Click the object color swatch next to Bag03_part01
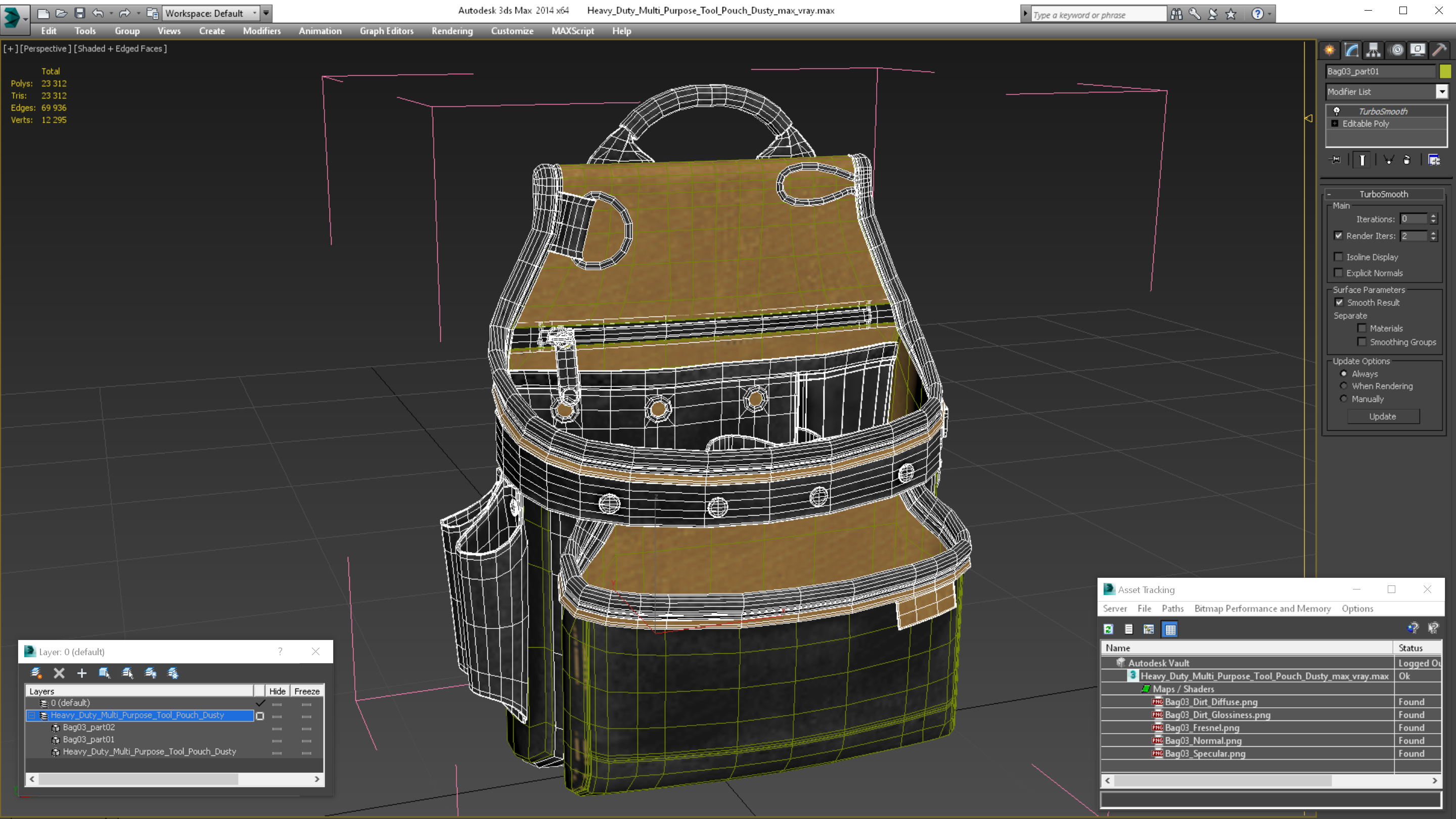Screen dimensions: 1456x819 coord(1445,71)
